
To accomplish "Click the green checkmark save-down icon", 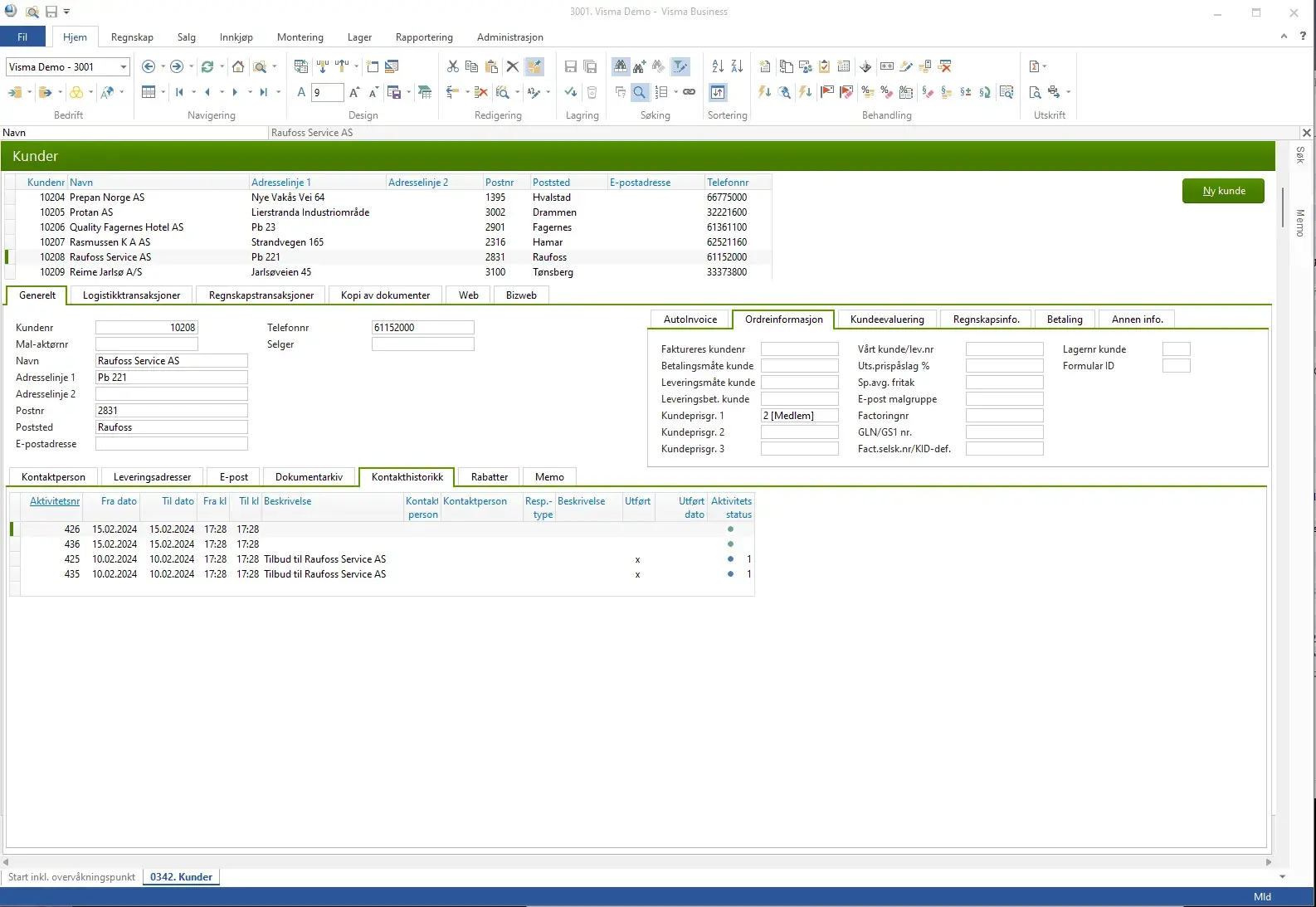I will click(x=570, y=92).
